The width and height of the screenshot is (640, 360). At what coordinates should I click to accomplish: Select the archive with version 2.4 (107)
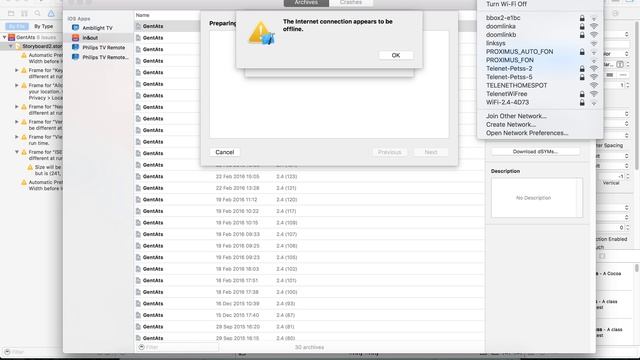pyautogui.click(x=309, y=234)
